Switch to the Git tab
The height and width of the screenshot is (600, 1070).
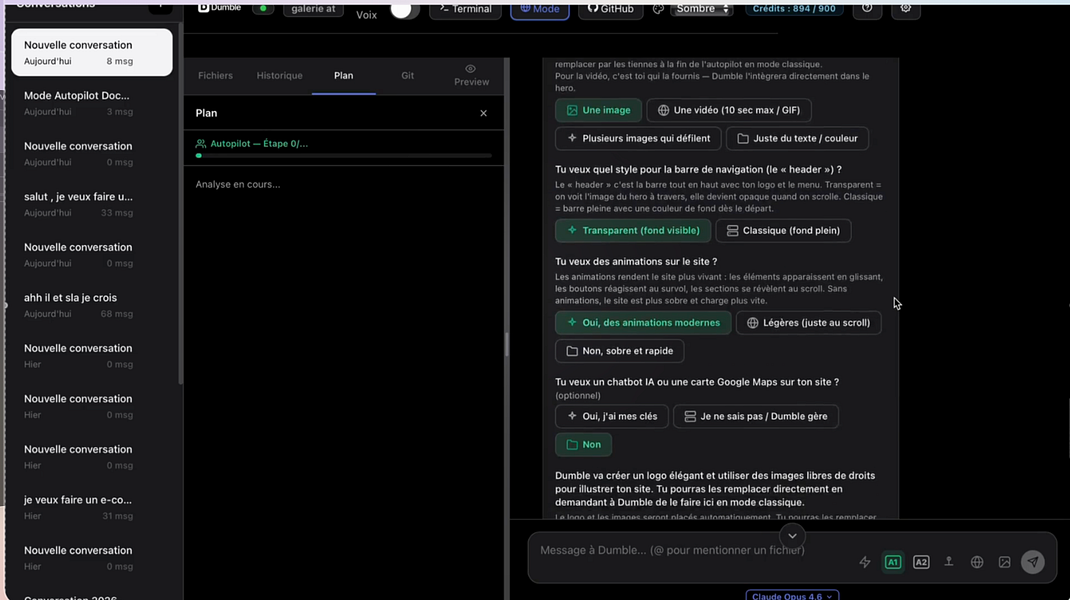click(x=407, y=76)
